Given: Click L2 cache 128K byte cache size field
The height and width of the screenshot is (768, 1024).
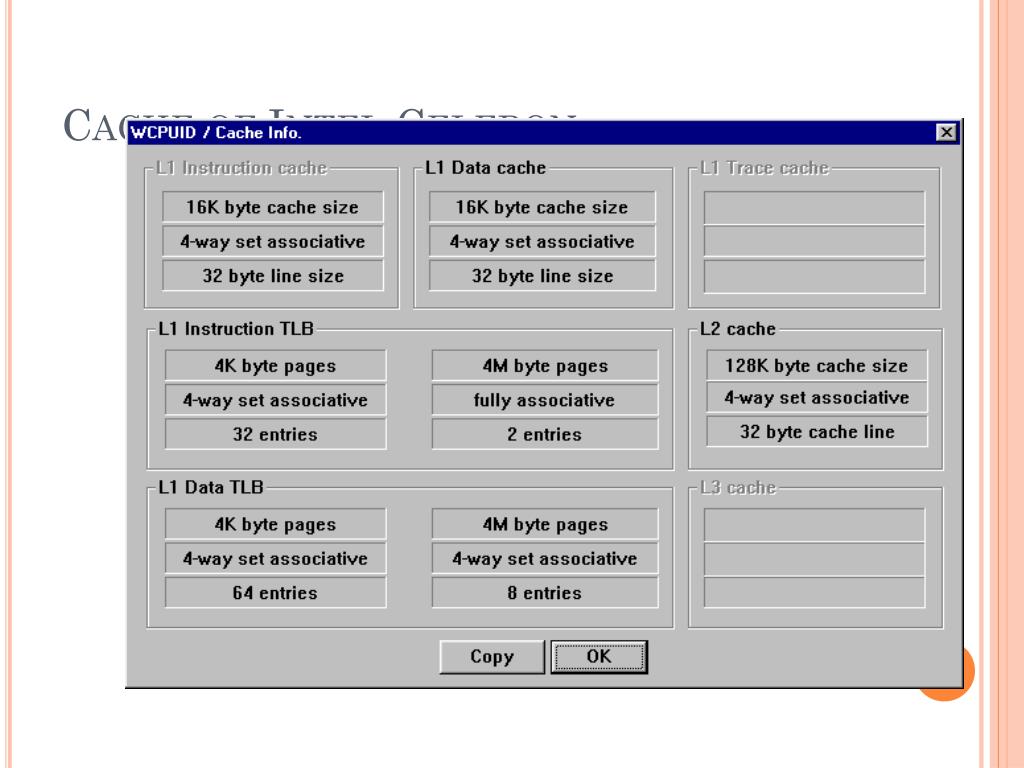Looking at the screenshot, I should pyautogui.click(x=816, y=365).
